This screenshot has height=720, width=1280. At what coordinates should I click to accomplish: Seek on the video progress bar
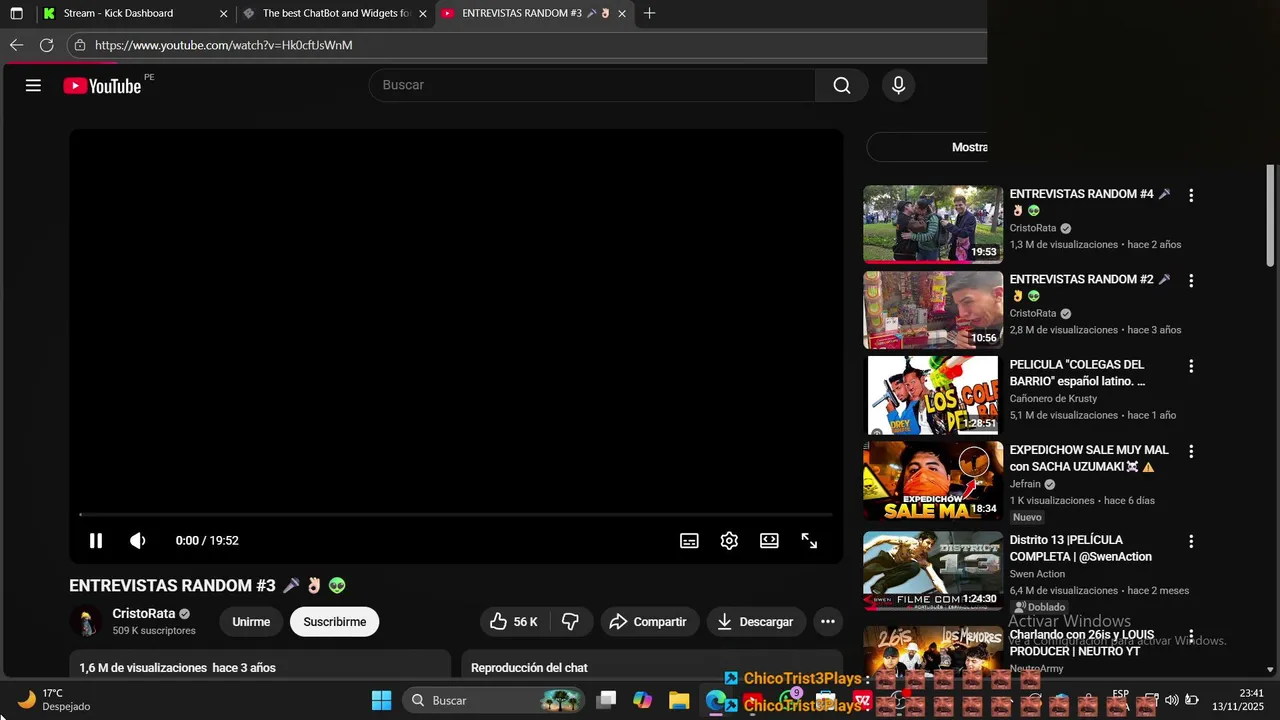(456, 514)
